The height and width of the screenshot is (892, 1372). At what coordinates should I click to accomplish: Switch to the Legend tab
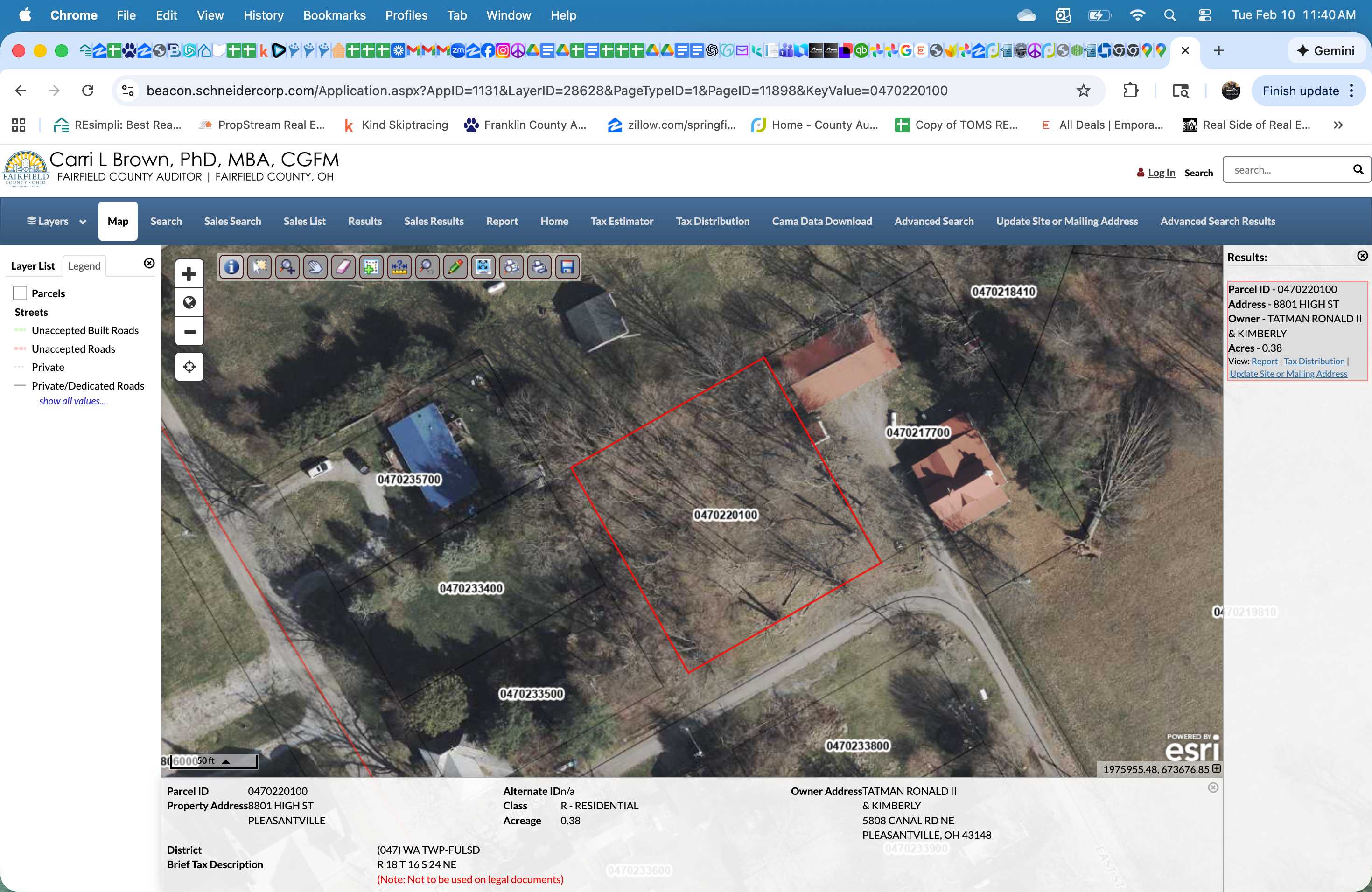click(84, 265)
